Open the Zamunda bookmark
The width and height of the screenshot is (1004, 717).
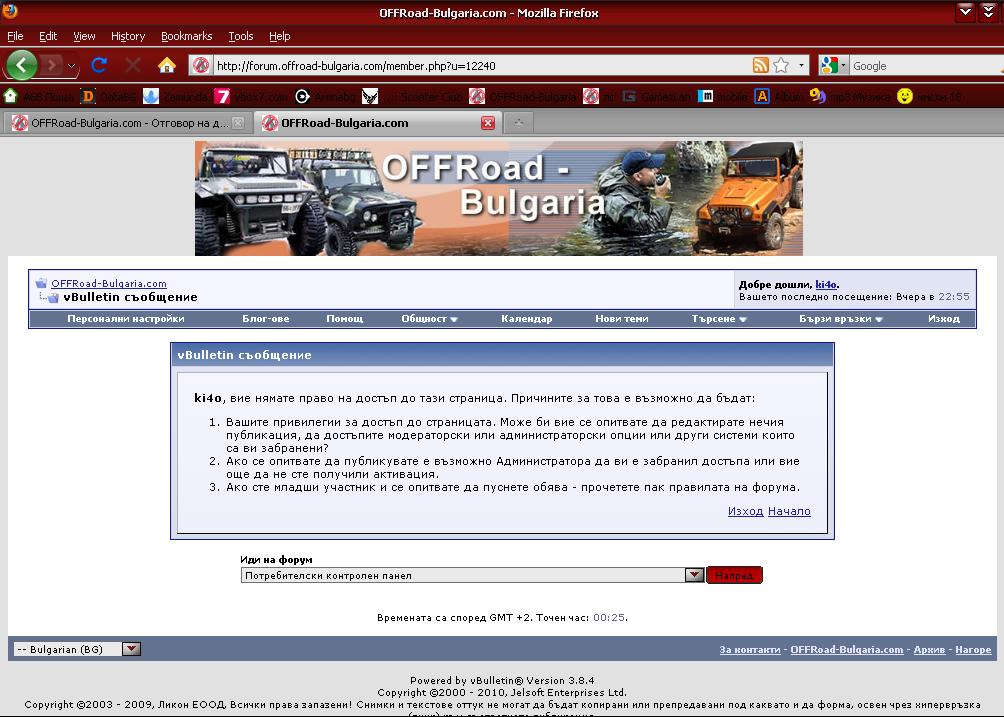[x=175, y=97]
